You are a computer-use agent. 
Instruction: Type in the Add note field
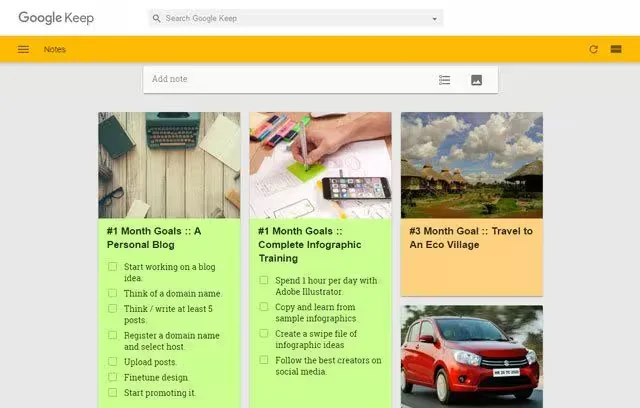click(280, 79)
